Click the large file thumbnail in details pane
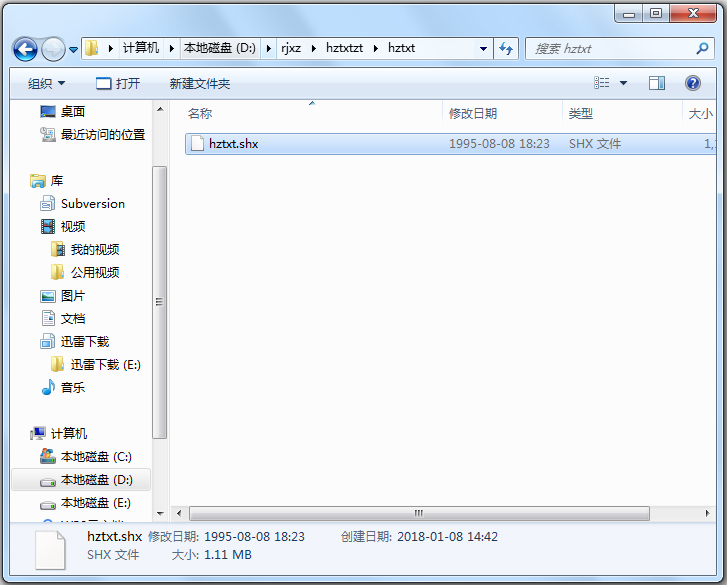Image resolution: width=727 pixels, height=585 pixels. [x=50, y=550]
